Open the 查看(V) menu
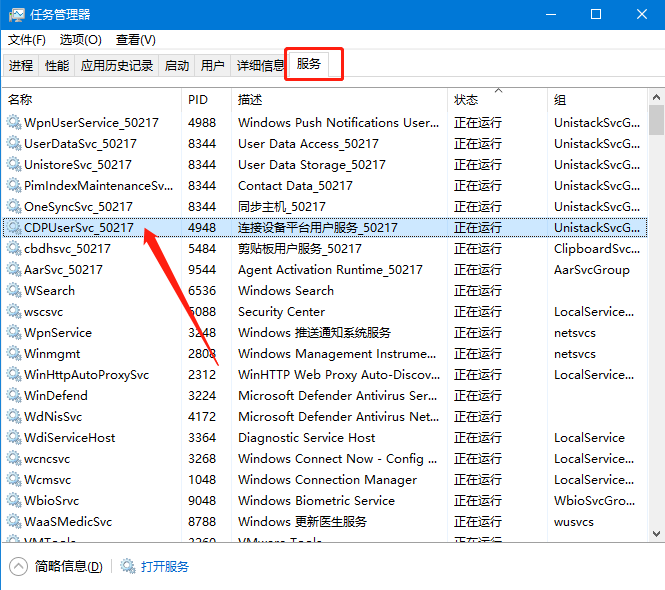 pos(136,40)
